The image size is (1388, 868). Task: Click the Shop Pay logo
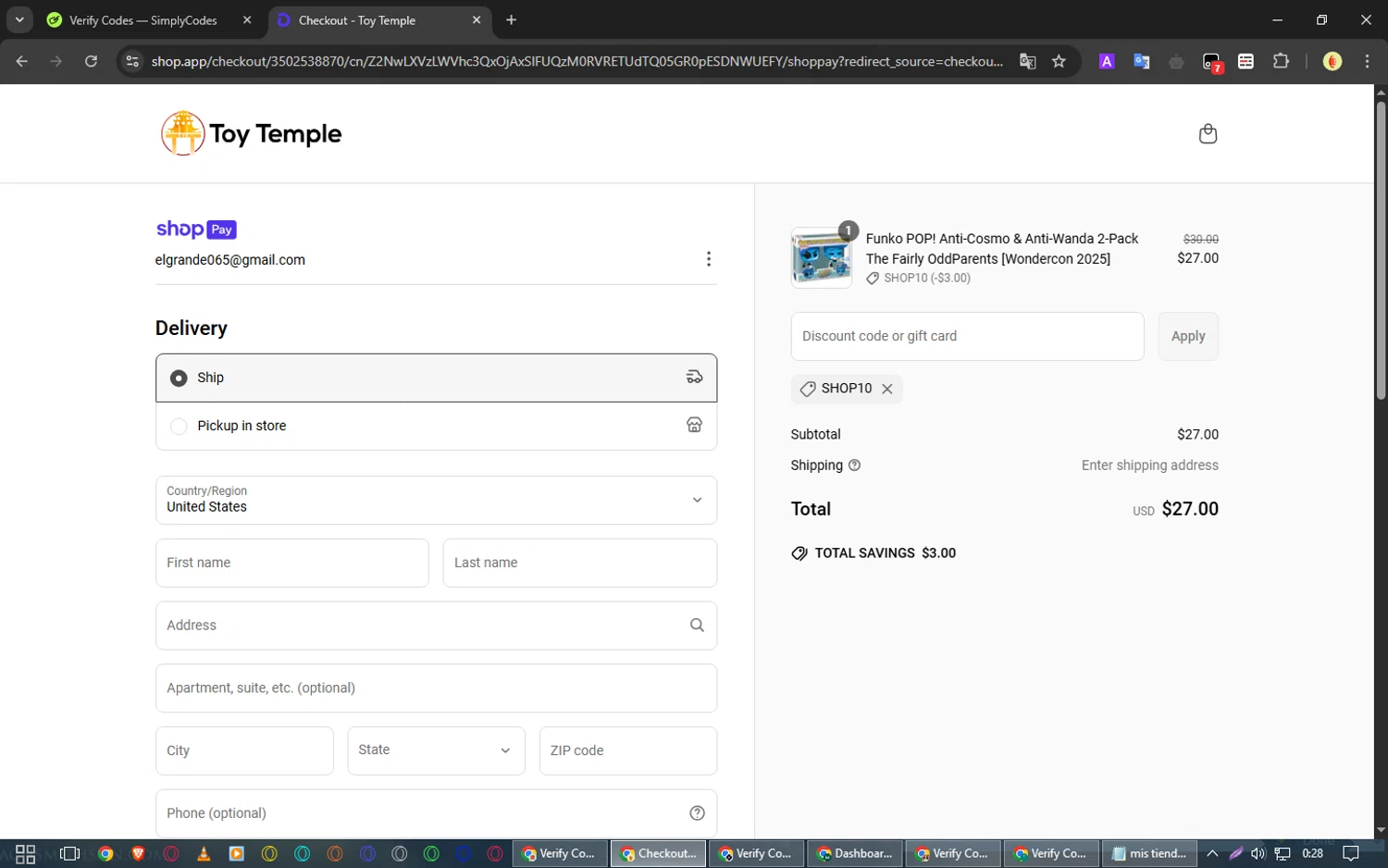[x=196, y=229]
